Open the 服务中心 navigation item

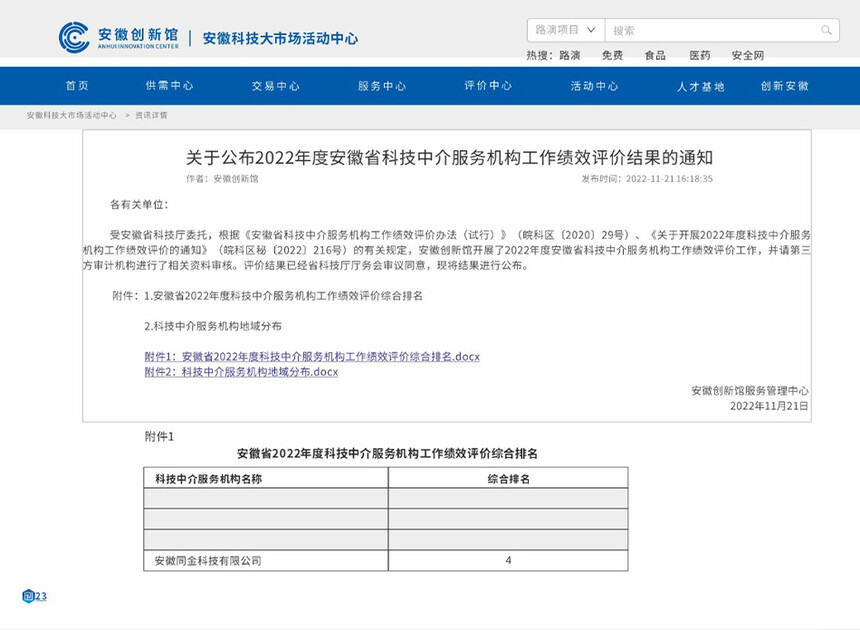coord(382,86)
